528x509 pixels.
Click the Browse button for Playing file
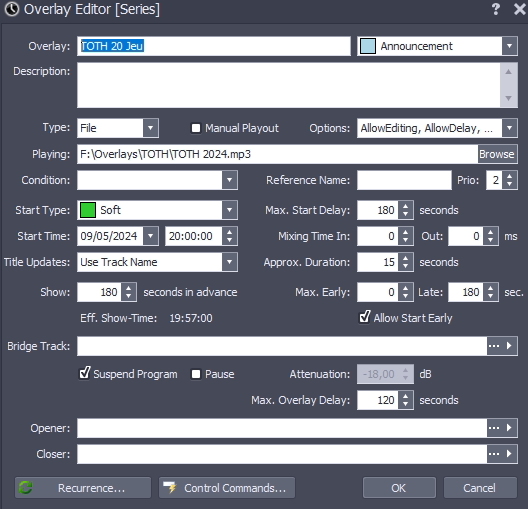497,154
